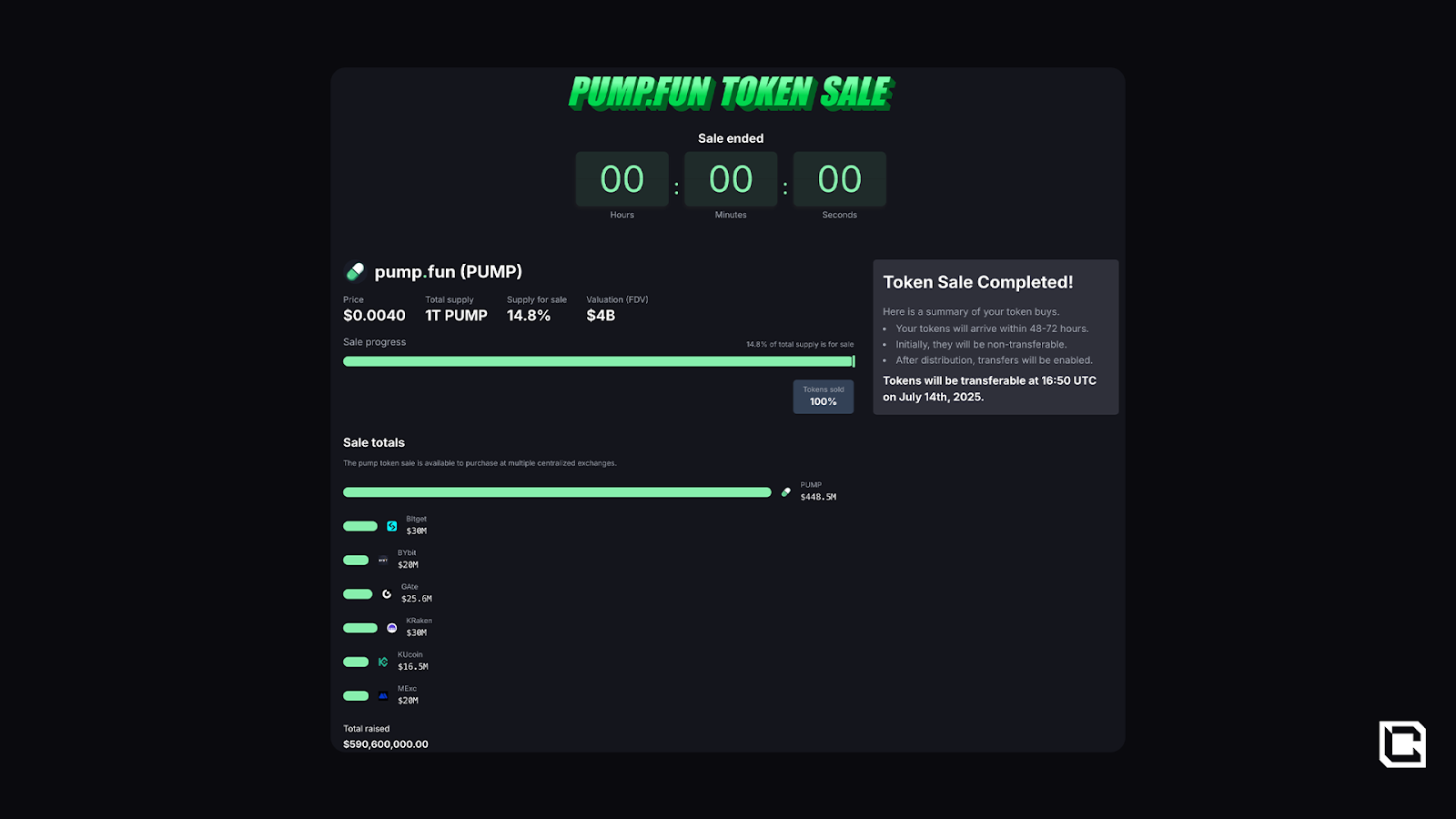Click the Hours countdown box
This screenshot has width=1456, height=819.
(622, 179)
